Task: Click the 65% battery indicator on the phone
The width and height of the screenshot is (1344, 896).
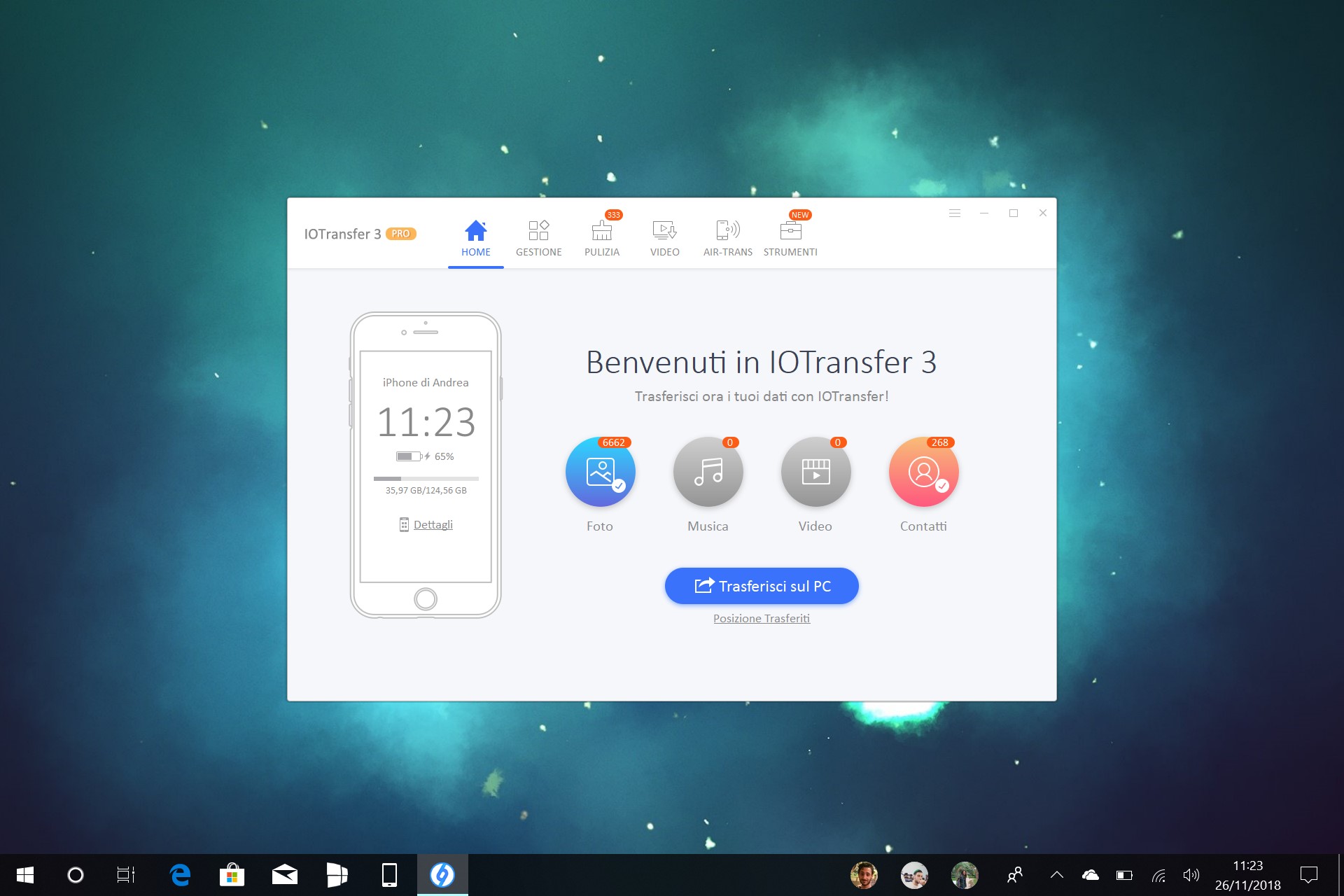Action: (426, 456)
